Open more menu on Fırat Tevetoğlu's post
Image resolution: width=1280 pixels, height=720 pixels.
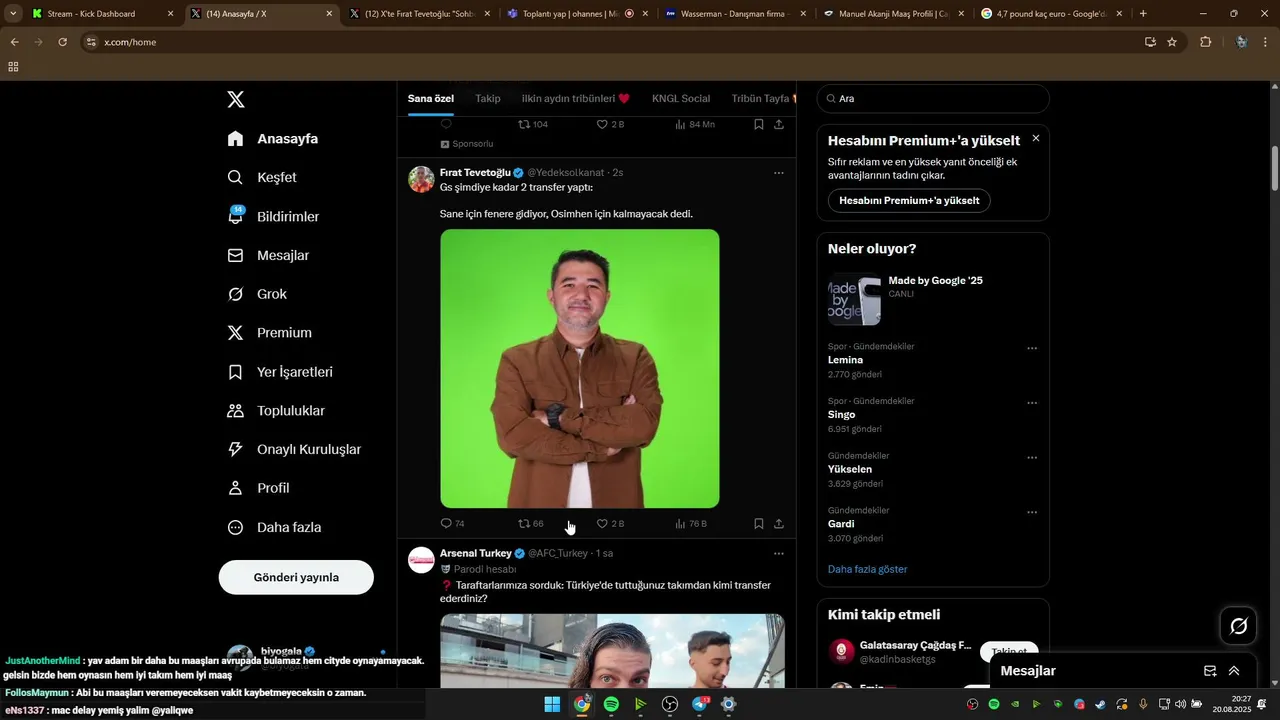pyautogui.click(x=779, y=173)
